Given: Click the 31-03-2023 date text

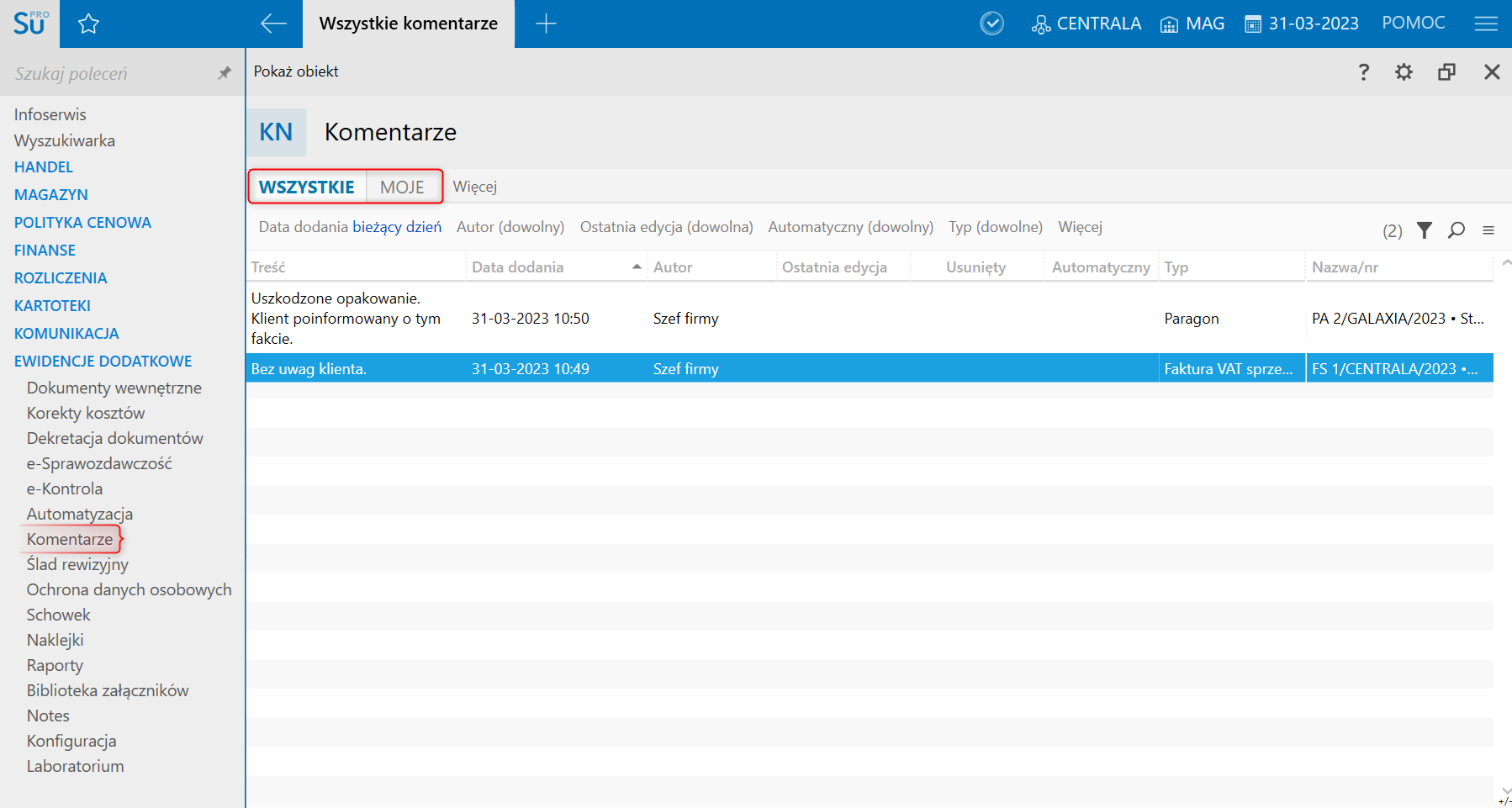Looking at the screenshot, I should (x=1314, y=24).
